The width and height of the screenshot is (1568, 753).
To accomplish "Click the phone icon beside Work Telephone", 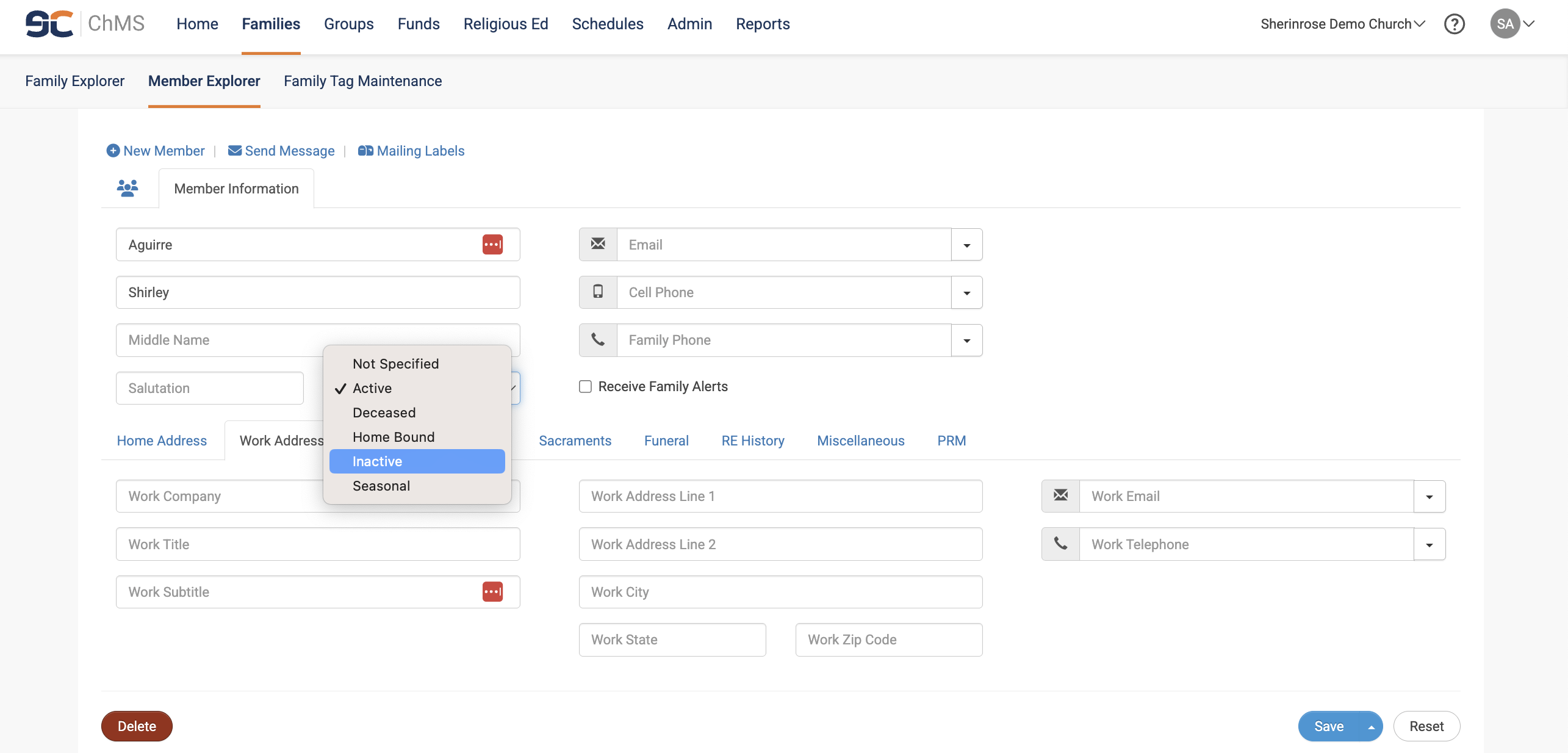I will coord(1060,544).
